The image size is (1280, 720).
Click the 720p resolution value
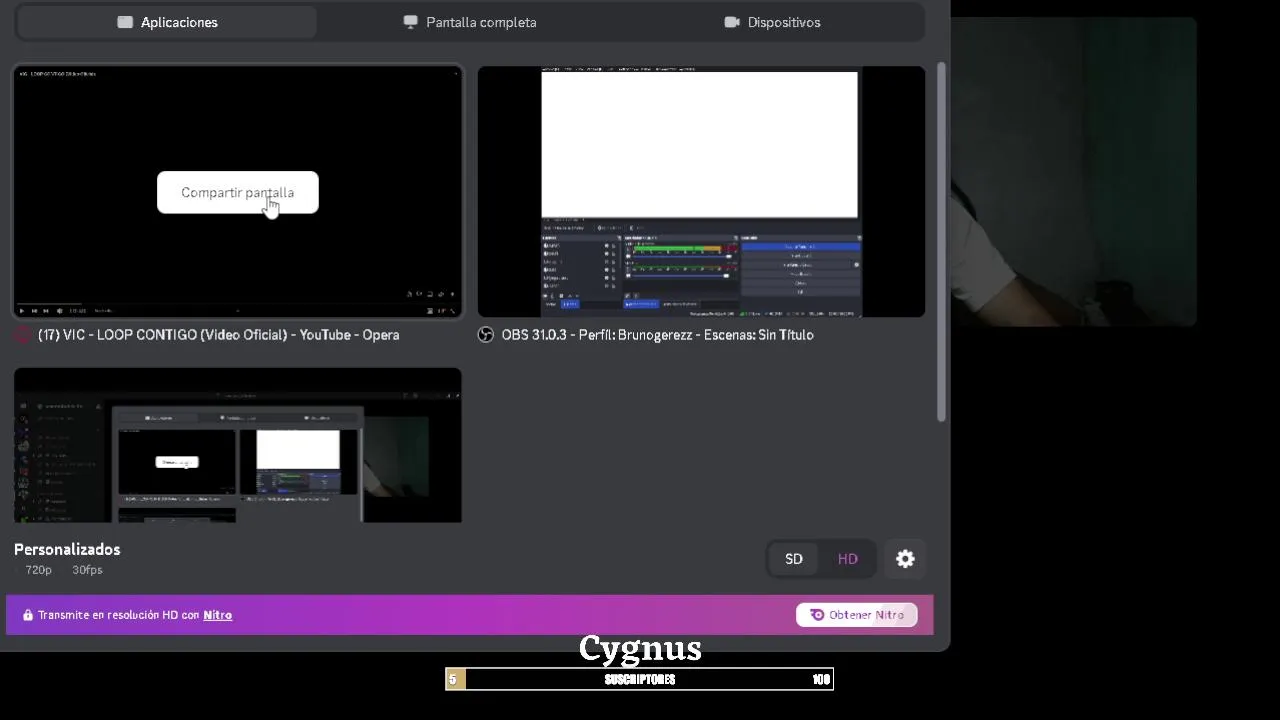click(39, 570)
